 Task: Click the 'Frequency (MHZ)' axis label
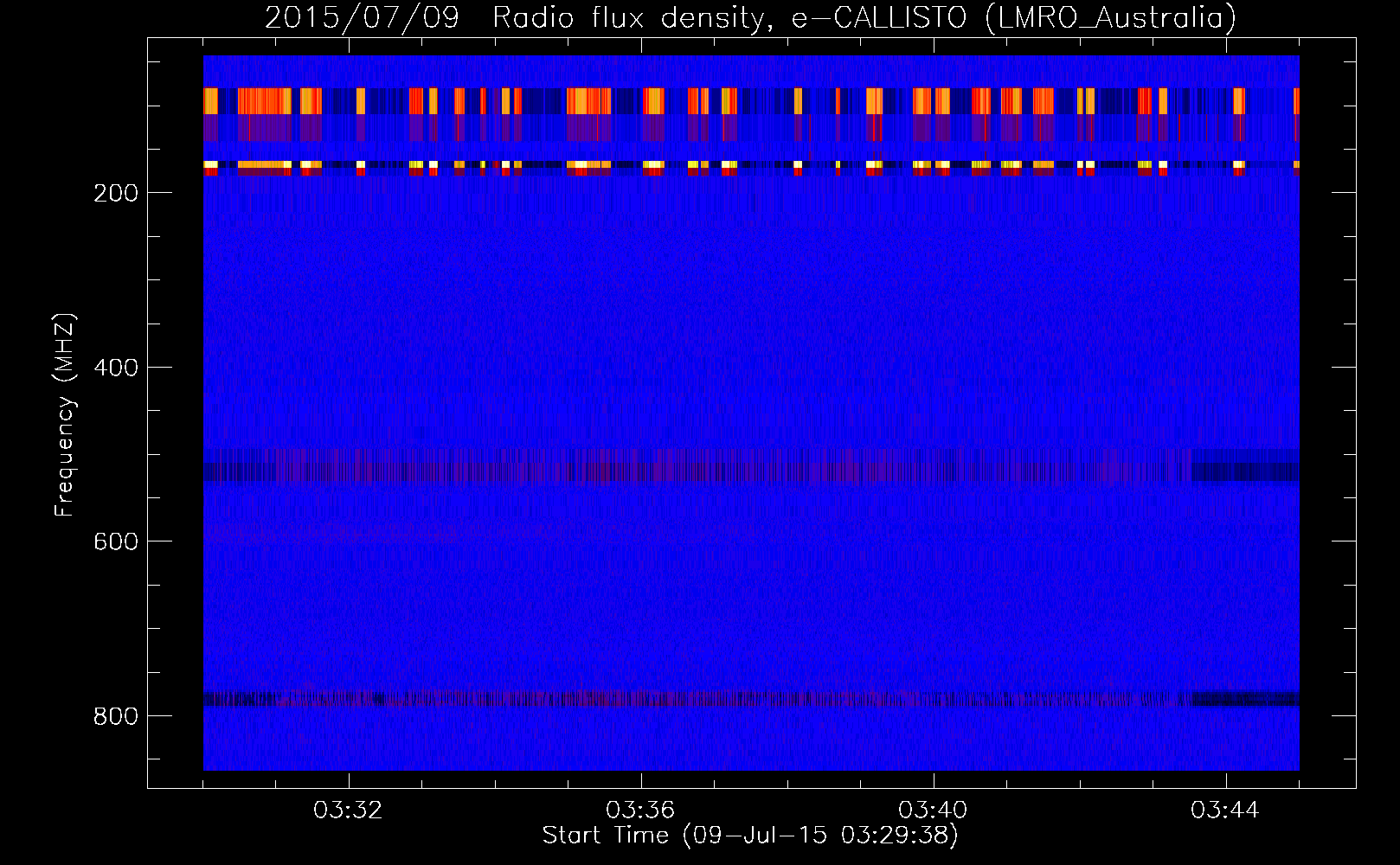click(x=64, y=415)
